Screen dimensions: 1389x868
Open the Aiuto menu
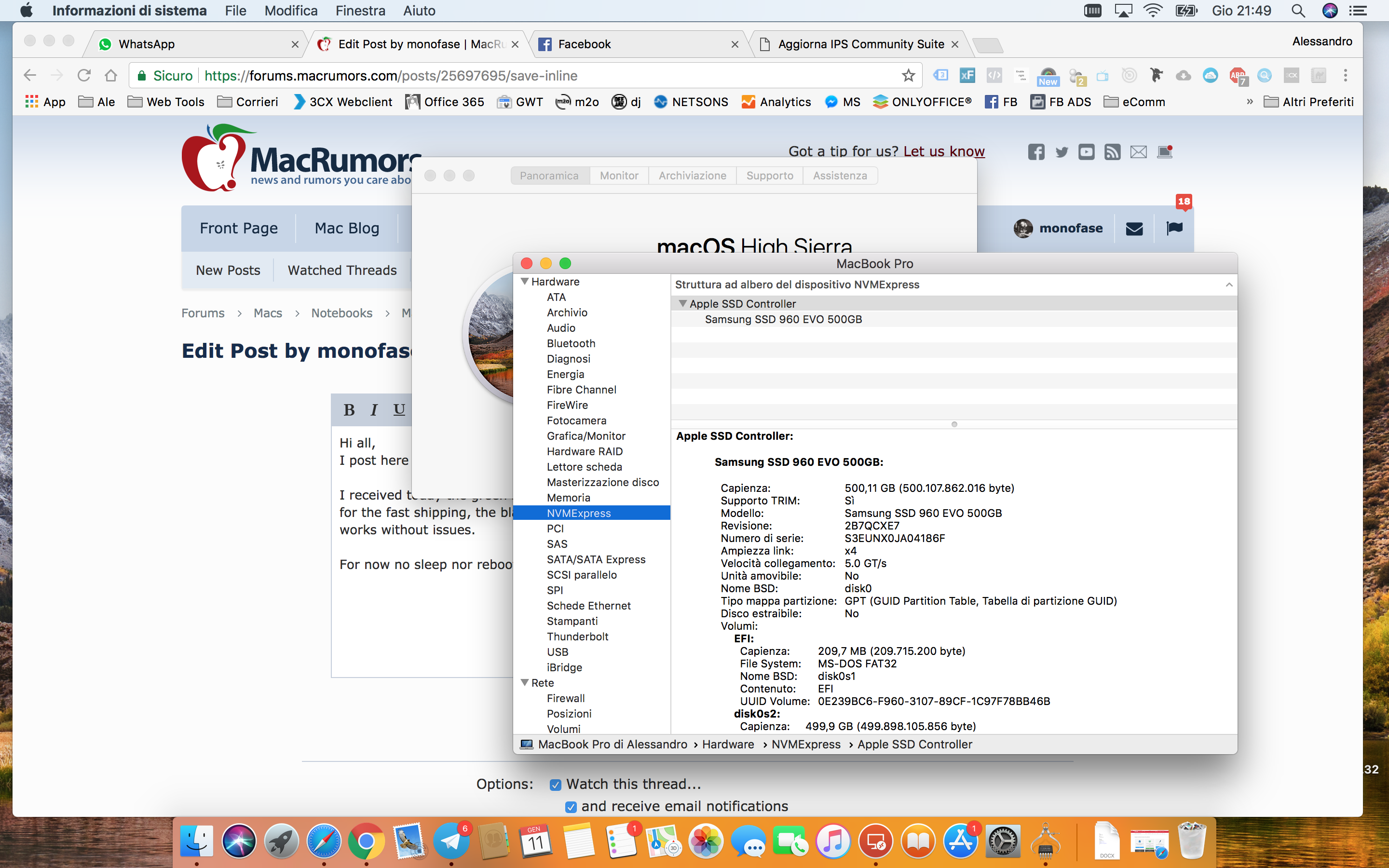point(419,11)
